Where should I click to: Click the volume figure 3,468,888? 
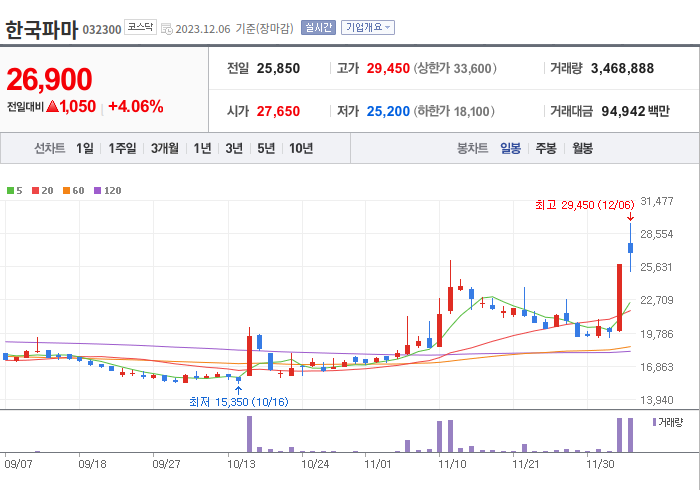click(622, 68)
